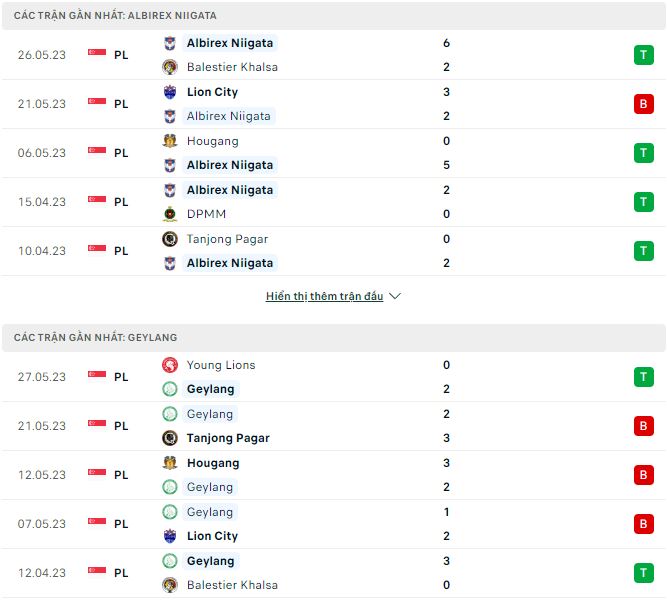Click Lion City crest in 21.05.23 Albirex match

coord(170,92)
